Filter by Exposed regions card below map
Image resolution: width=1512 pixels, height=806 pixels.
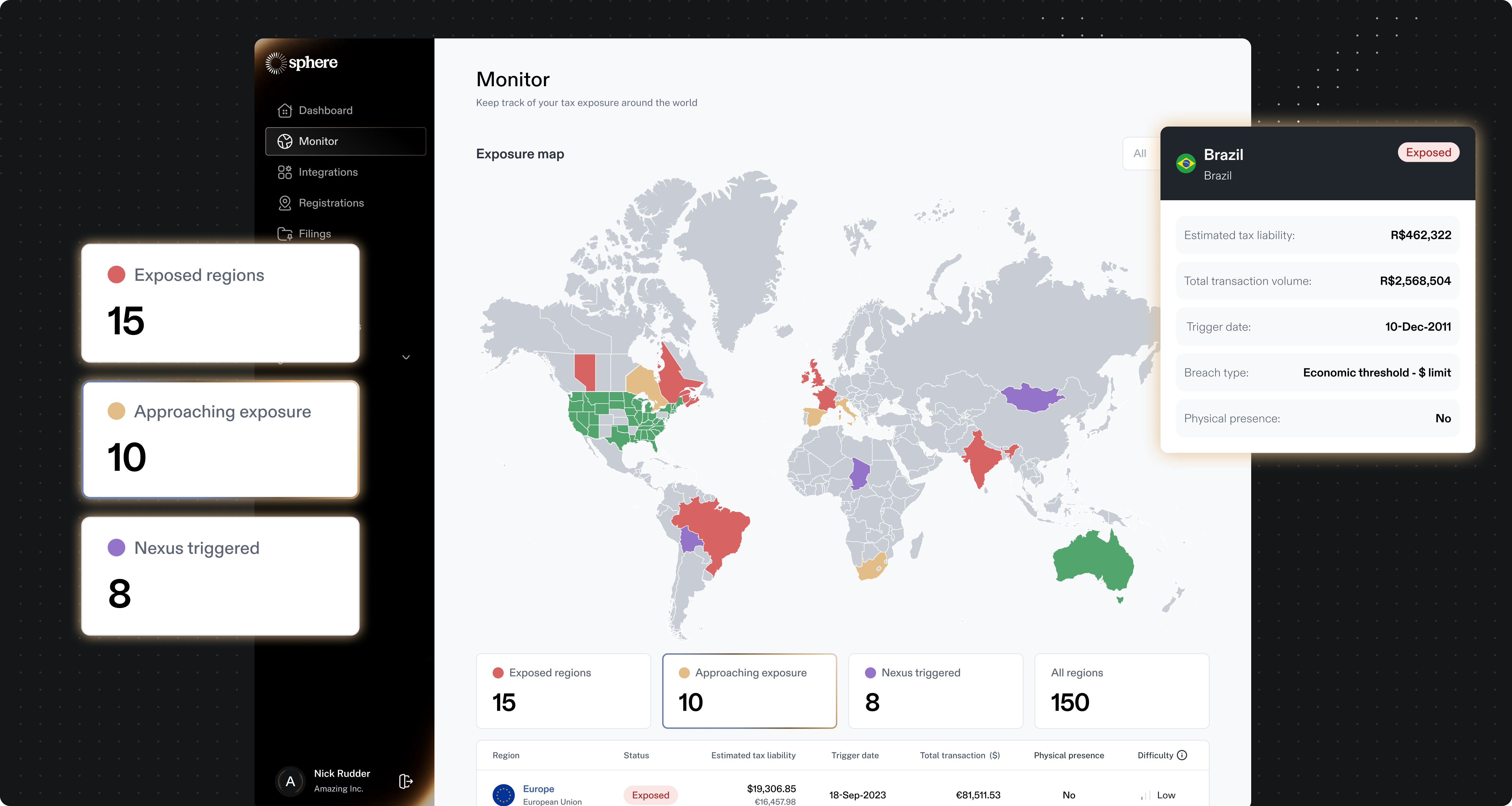563,690
